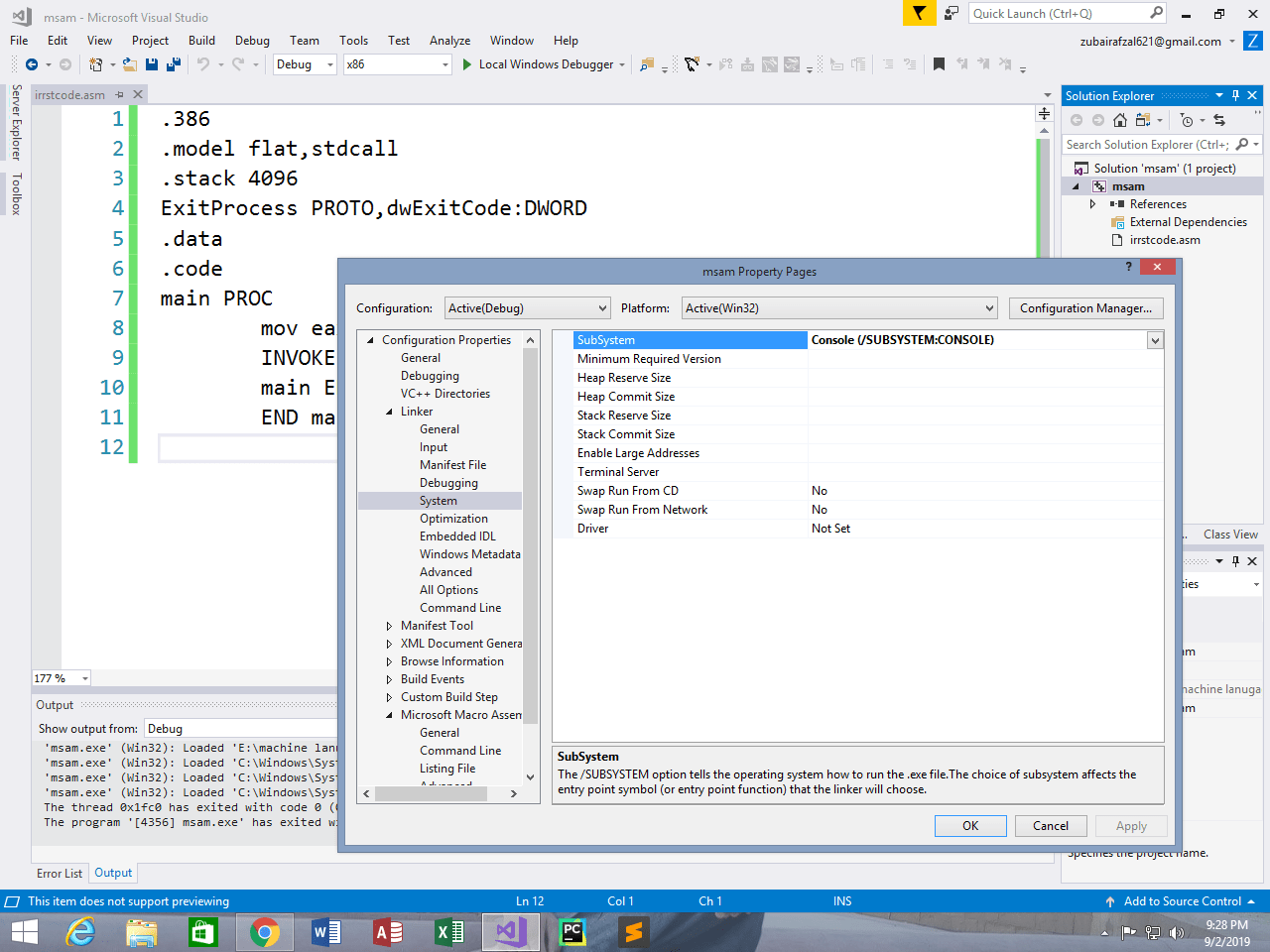Click the Save toolbar icon
This screenshot has height=952, width=1270.
pyautogui.click(x=152, y=64)
